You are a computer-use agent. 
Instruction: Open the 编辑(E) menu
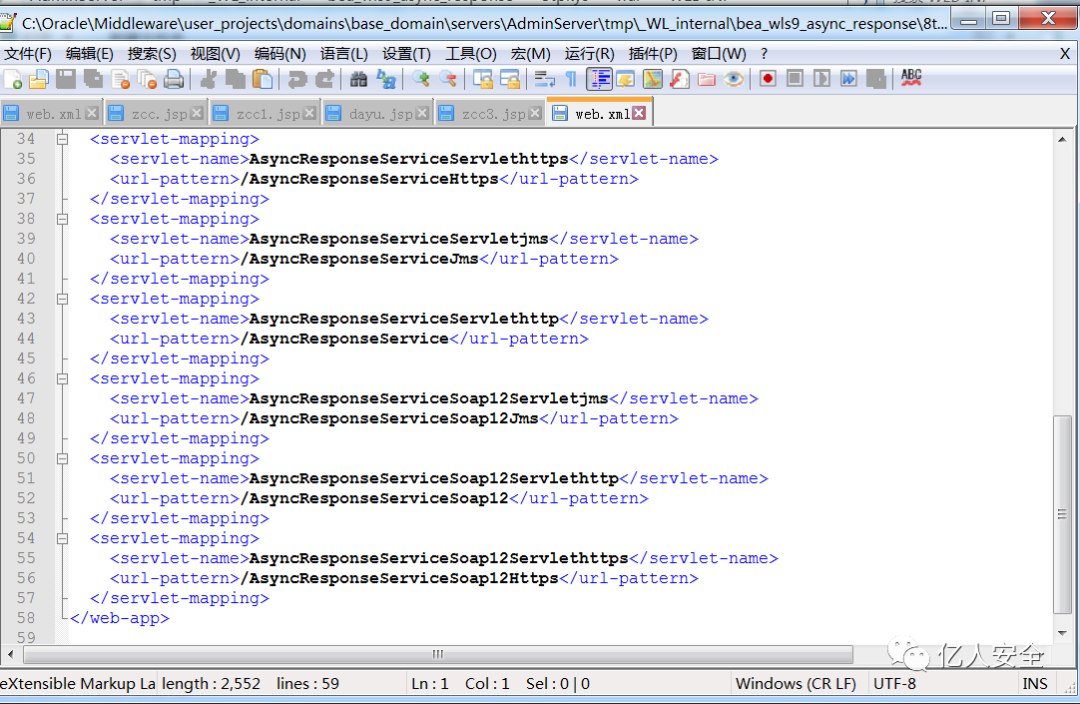[90, 54]
